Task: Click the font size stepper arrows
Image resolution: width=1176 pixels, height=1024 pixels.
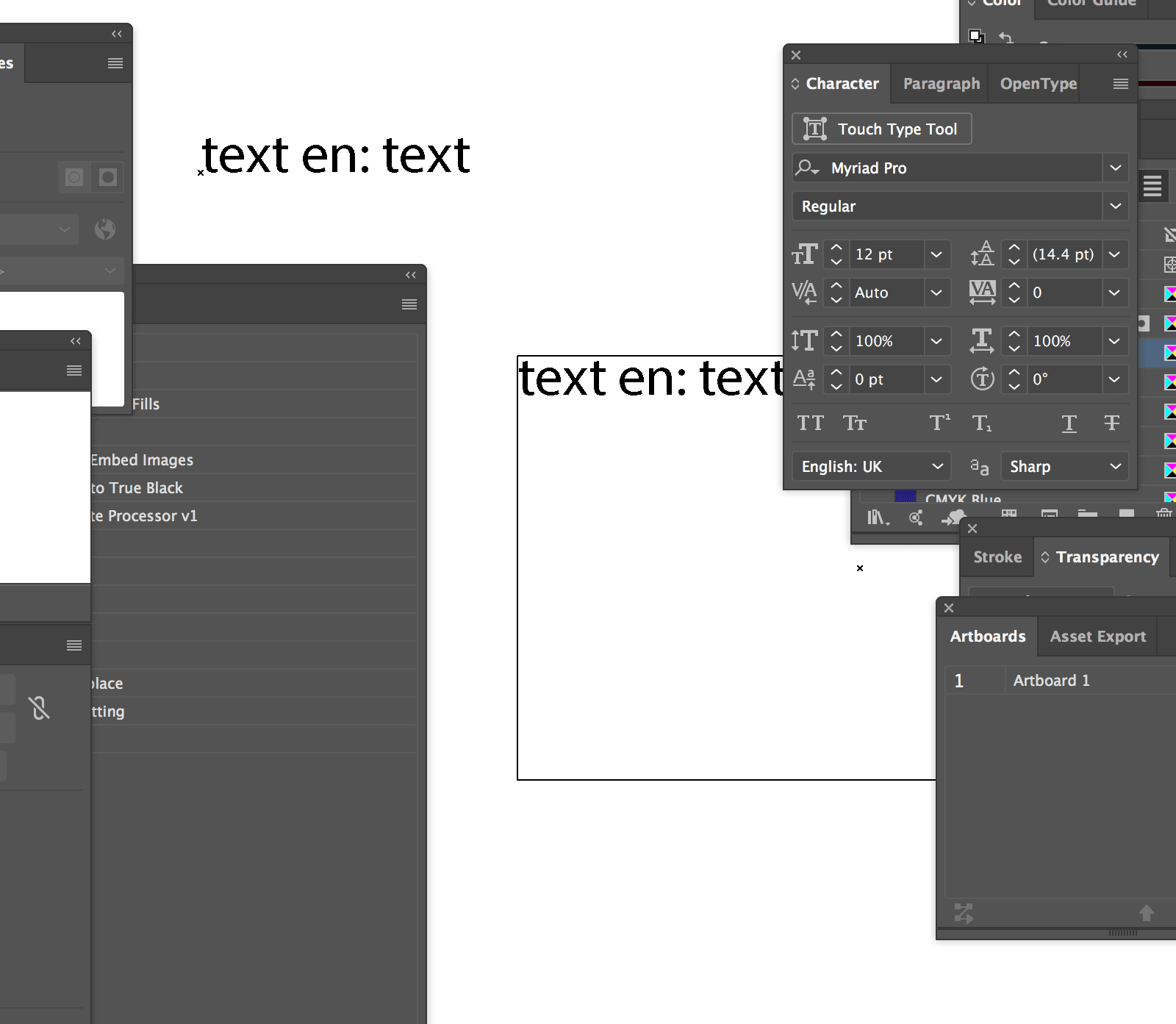Action: (x=836, y=254)
